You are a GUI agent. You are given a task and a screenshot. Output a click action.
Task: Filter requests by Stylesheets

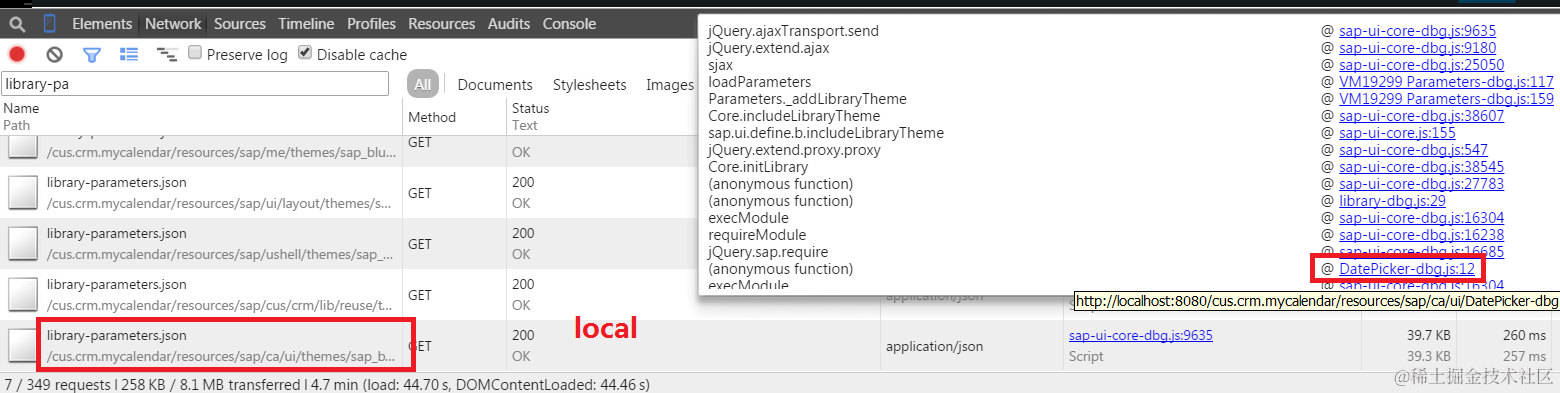point(590,85)
